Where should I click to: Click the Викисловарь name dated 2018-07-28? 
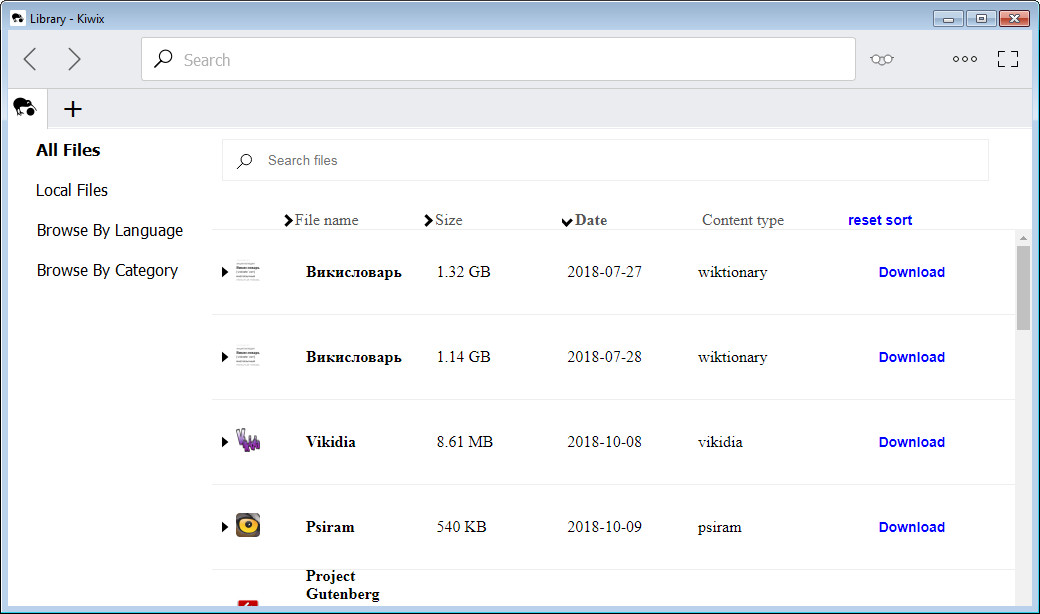[x=354, y=357]
